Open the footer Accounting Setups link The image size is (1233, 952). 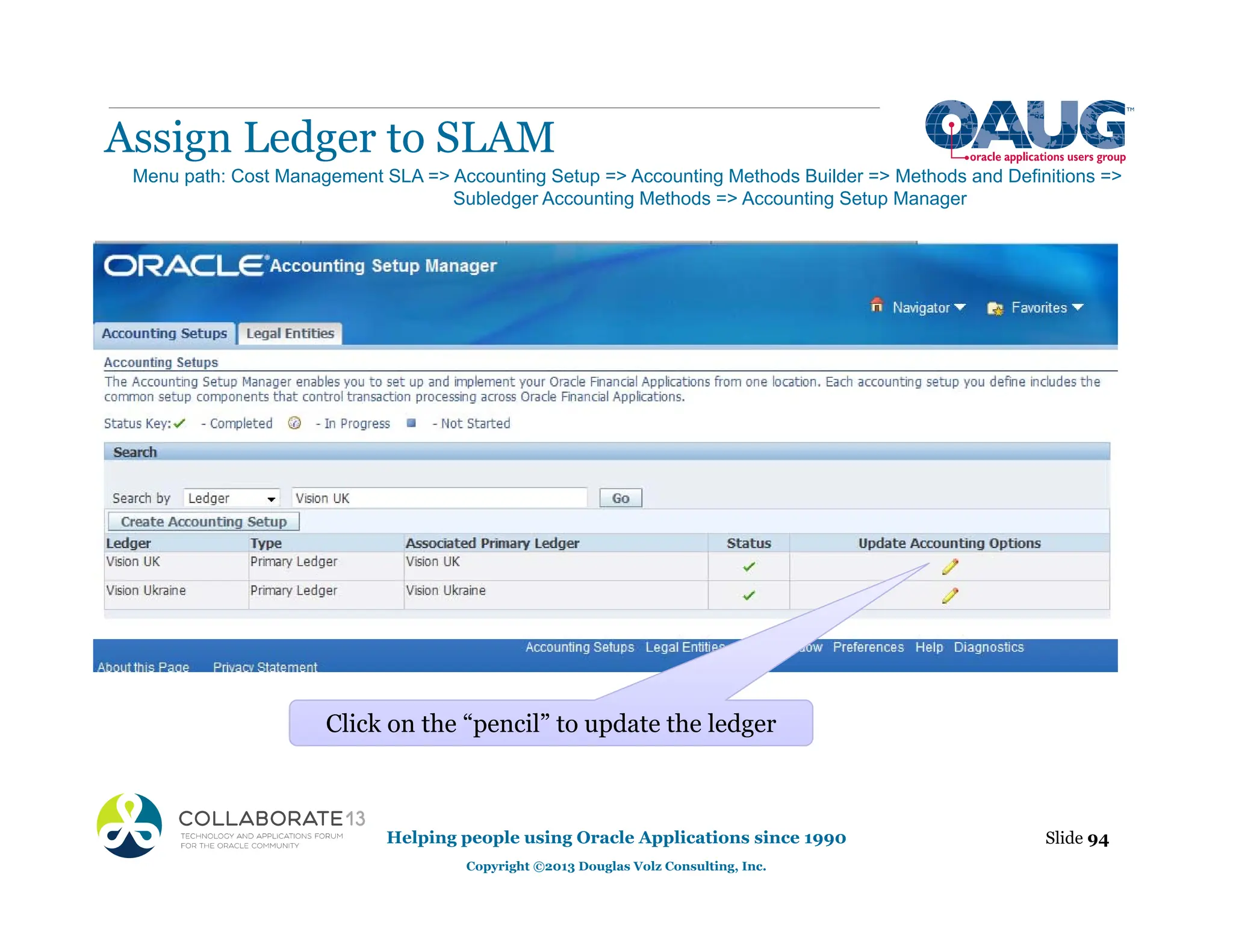(580, 648)
